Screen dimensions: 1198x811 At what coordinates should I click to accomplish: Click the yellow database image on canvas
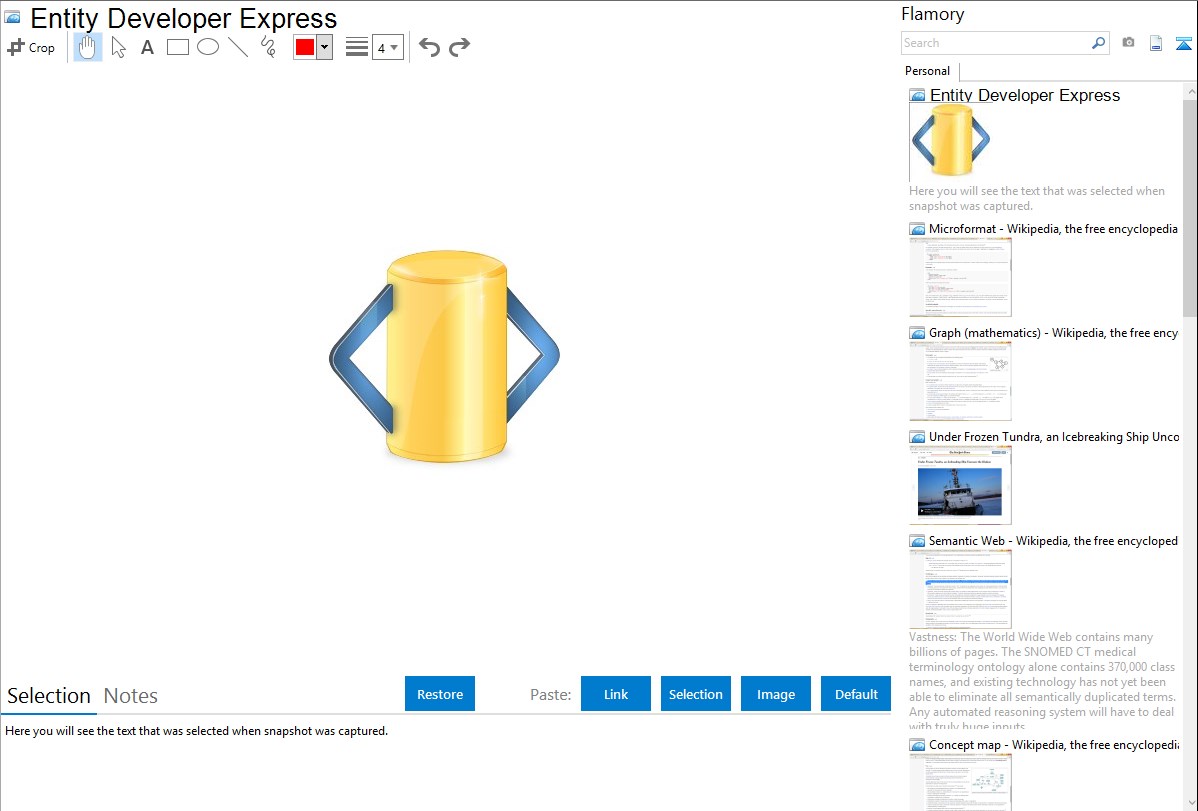click(x=445, y=356)
